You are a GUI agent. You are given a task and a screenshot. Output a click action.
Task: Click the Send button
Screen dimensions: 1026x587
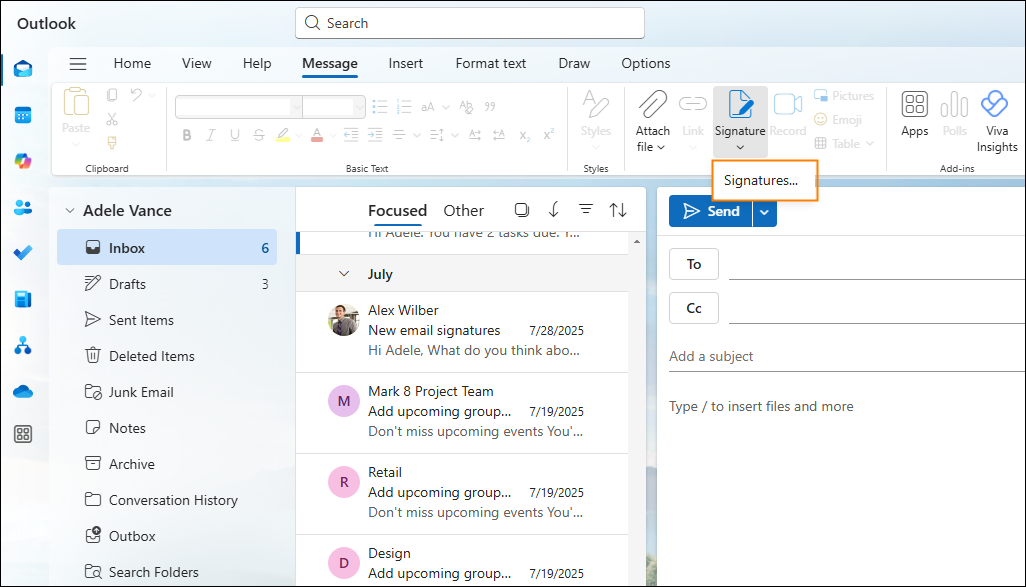click(711, 211)
